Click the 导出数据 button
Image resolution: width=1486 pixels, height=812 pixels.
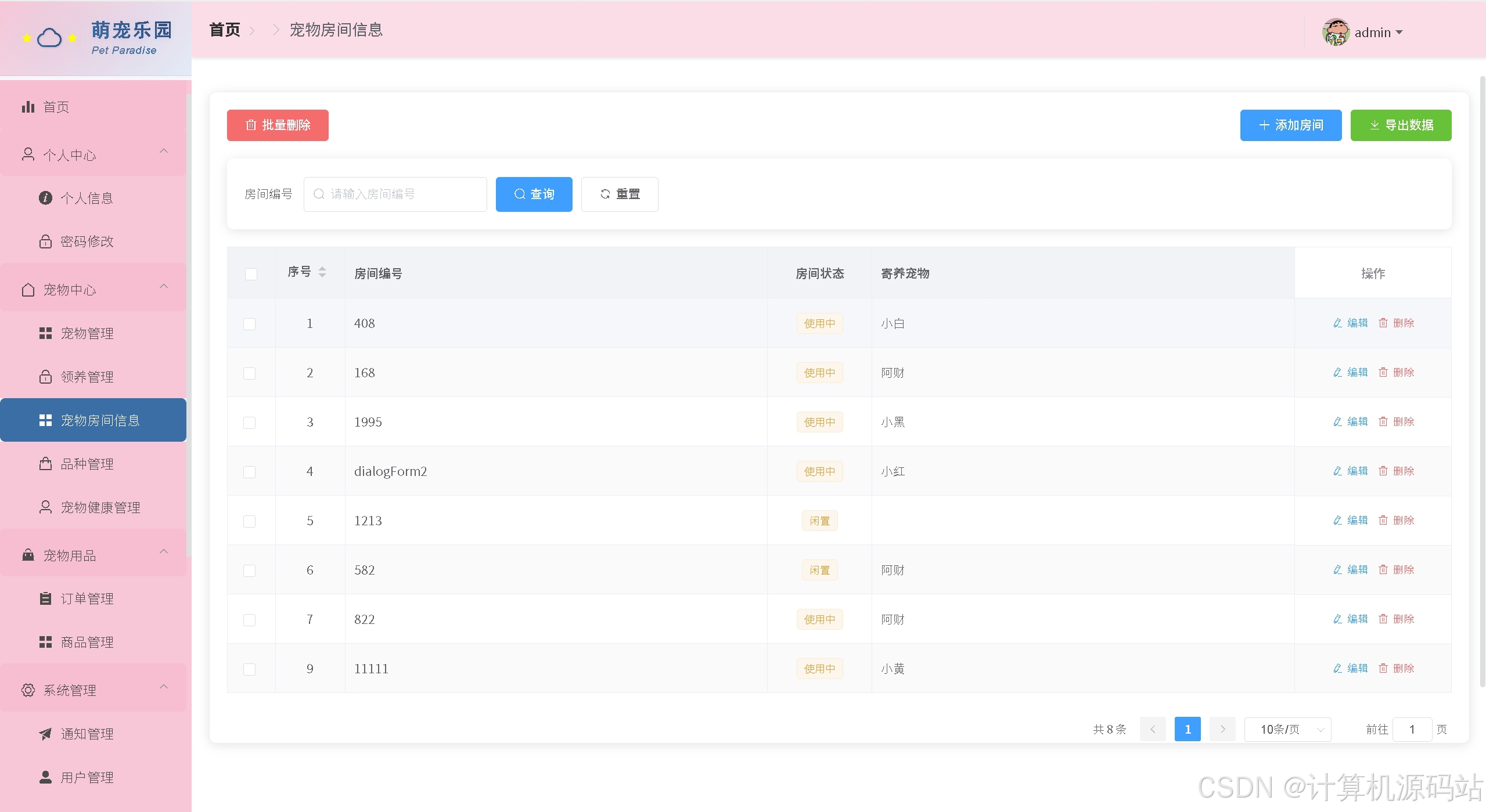coord(1401,125)
